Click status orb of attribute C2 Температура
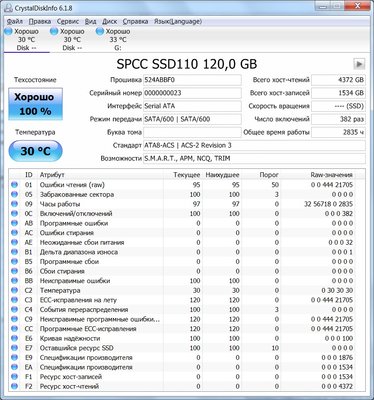Image resolution: width=374 pixels, height=400 pixels. pos(14,290)
